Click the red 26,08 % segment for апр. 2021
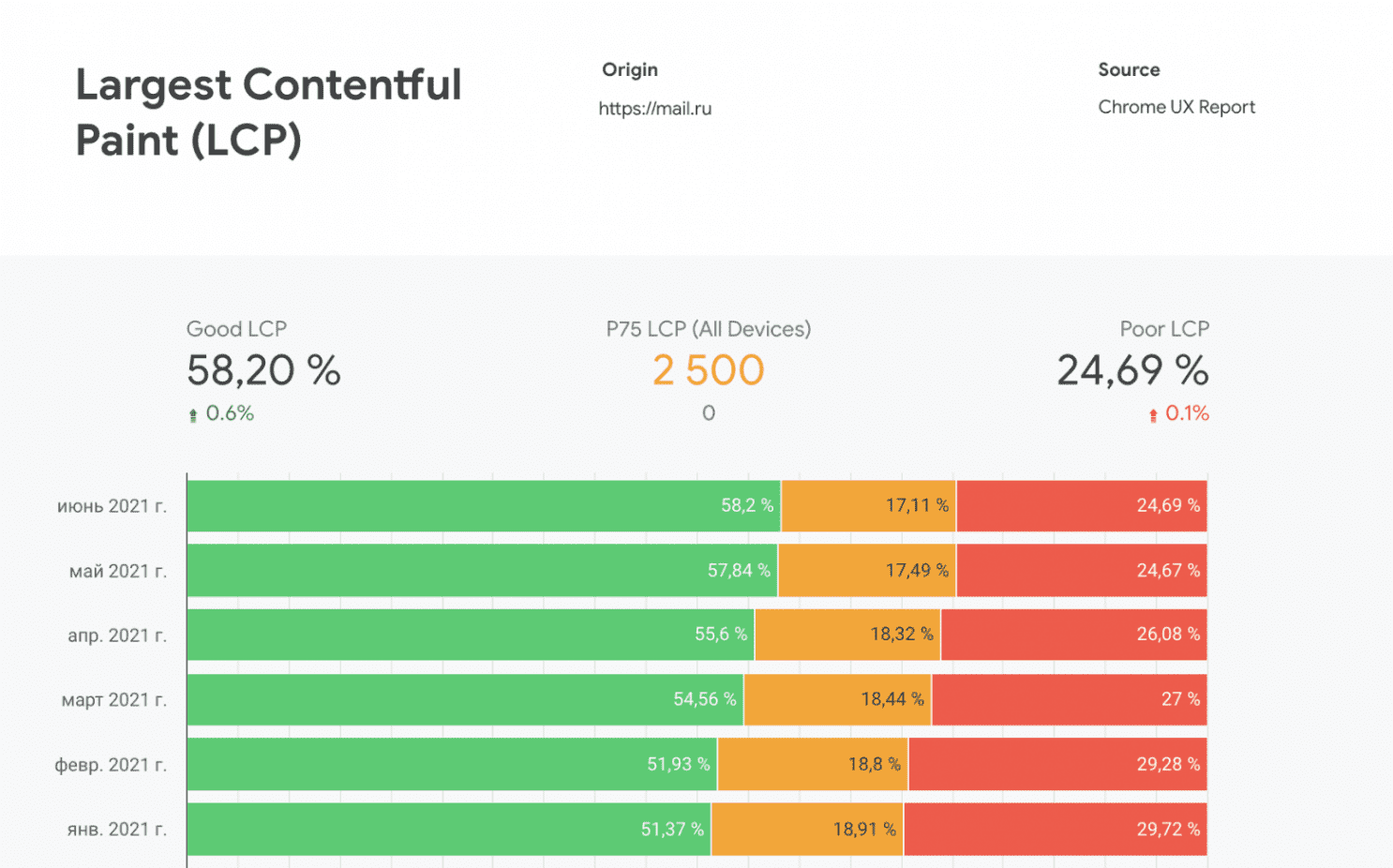 (1073, 635)
